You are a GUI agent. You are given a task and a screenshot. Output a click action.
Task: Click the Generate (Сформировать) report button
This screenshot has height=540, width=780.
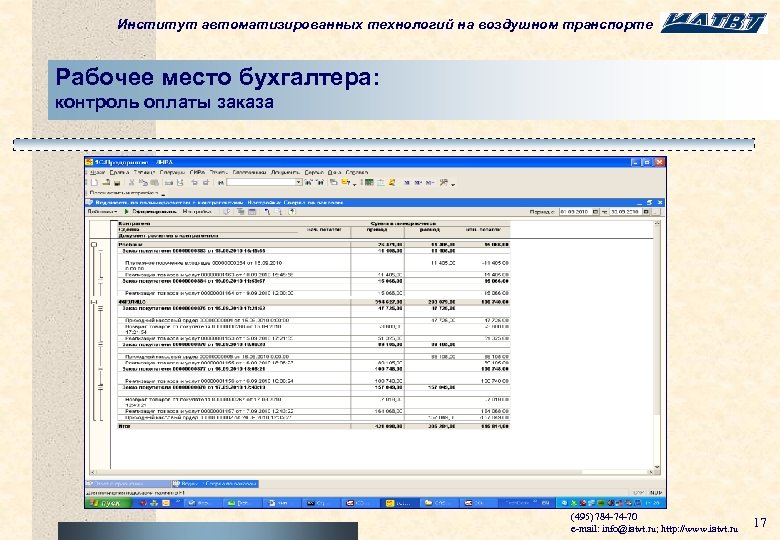(x=151, y=212)
